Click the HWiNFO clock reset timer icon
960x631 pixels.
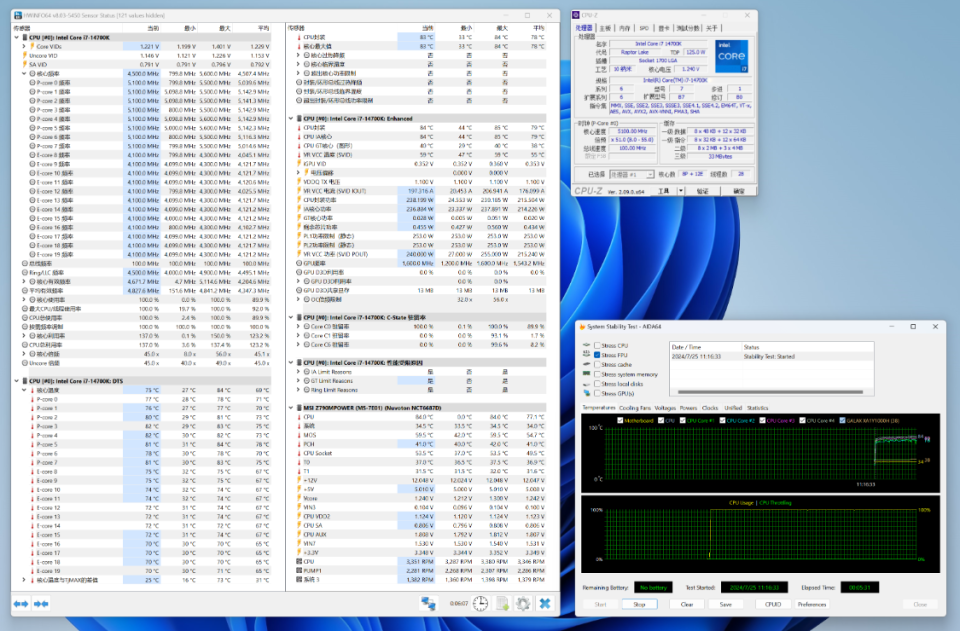point(481,603)
